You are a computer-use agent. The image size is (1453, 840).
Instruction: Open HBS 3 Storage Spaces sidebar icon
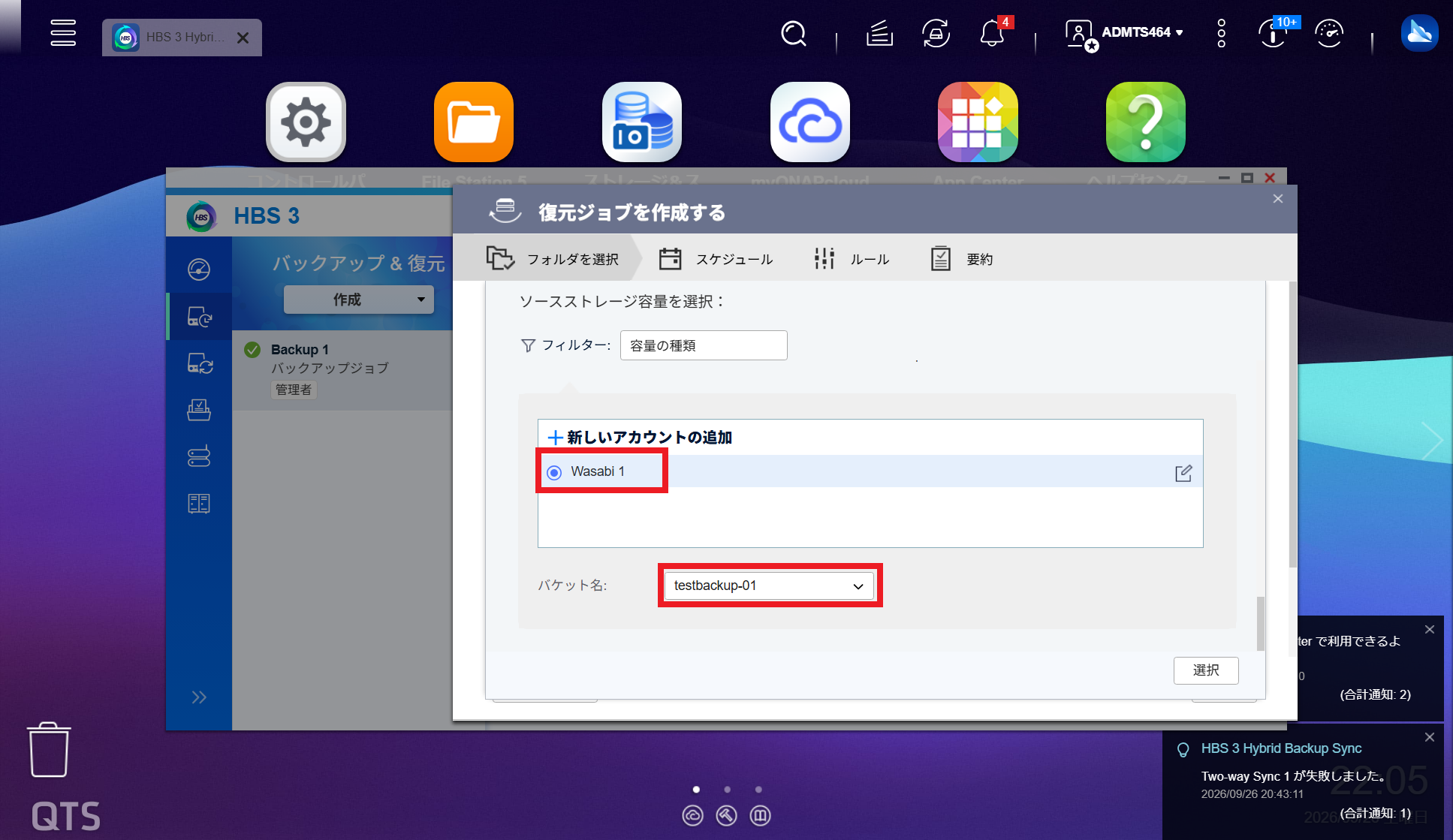click(x=199, y=504)
